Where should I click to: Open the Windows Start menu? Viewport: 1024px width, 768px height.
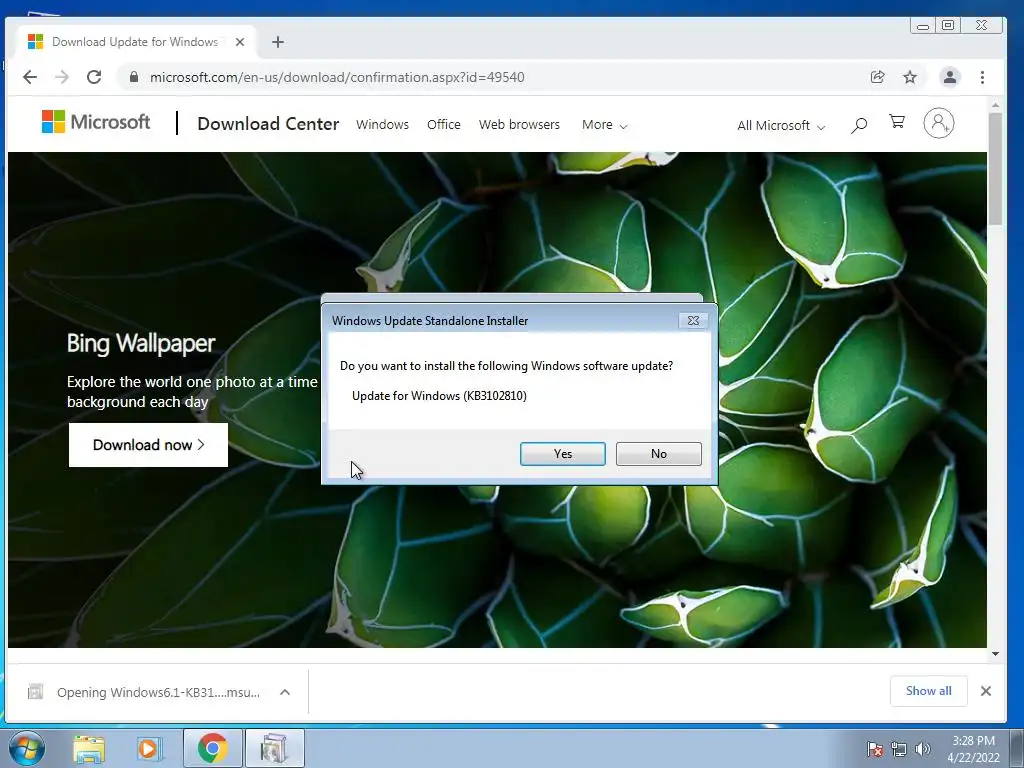[x=27, y=748]
